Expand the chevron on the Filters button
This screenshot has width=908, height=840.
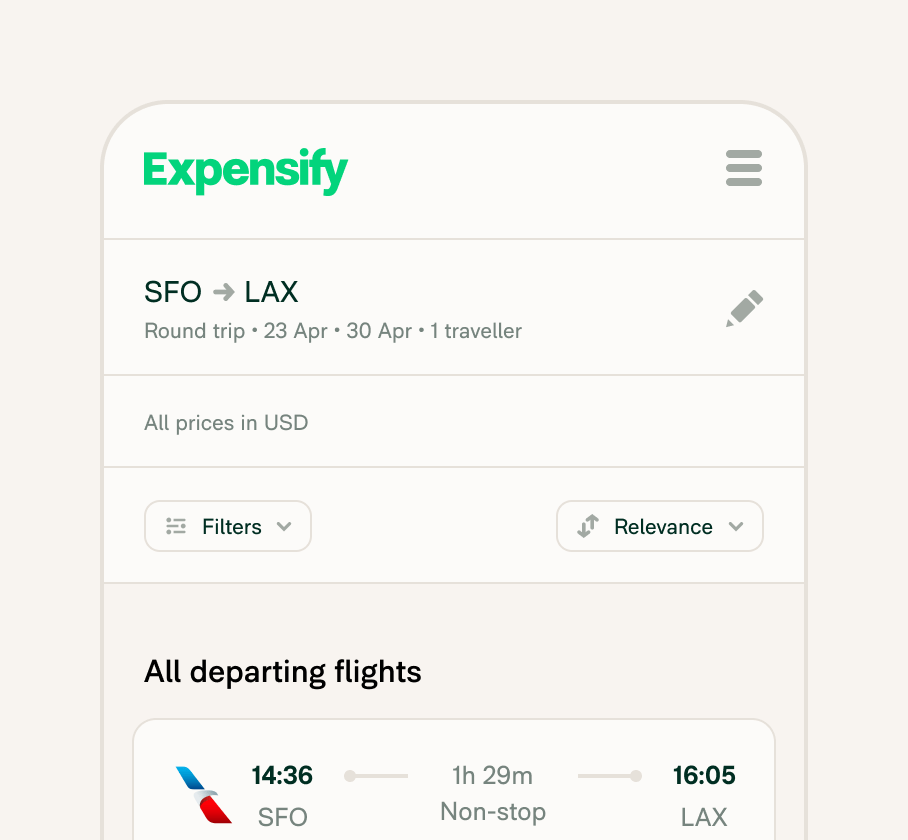(284, 526)
